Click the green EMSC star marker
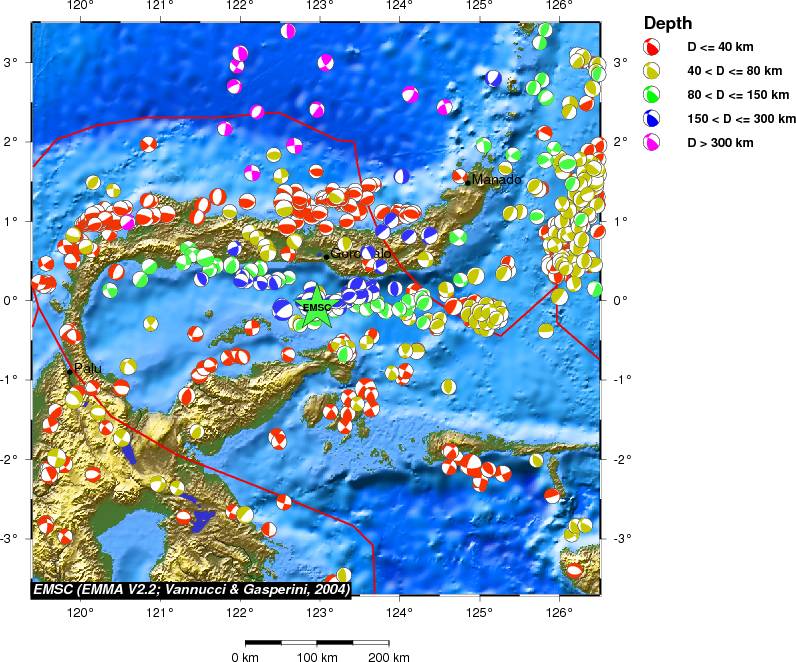796x662 pixels. tap(316, 308)
